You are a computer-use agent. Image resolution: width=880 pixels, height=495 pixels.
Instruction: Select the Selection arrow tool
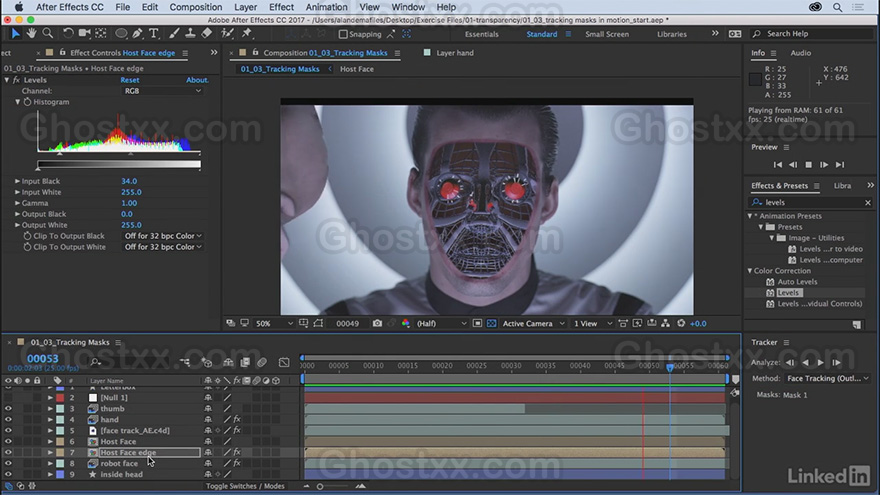point(15,34)
